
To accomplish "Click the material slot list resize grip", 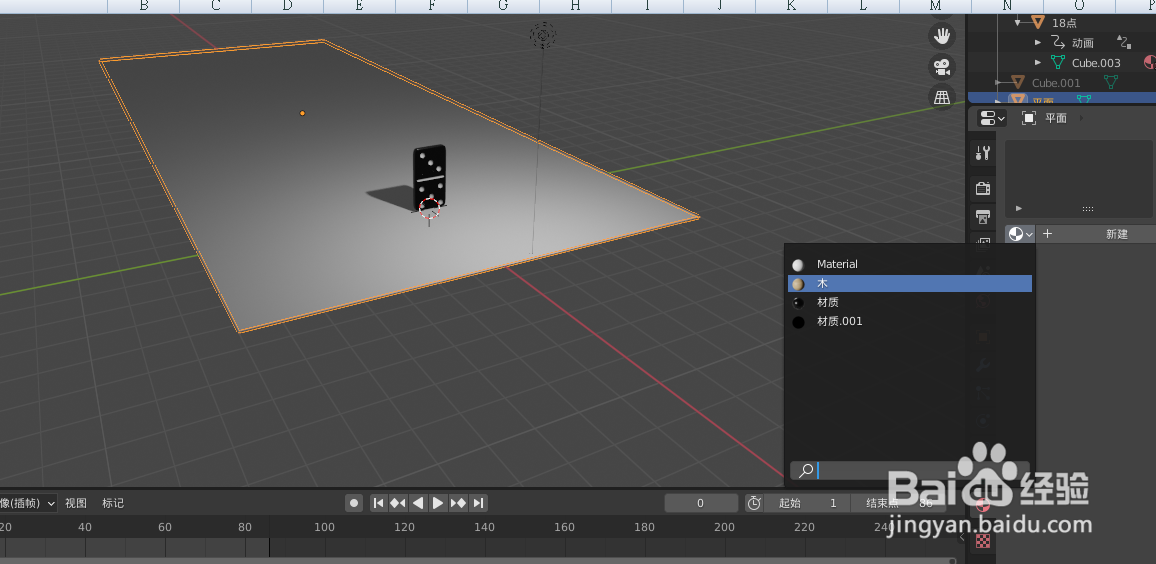I will point(1087,209).
